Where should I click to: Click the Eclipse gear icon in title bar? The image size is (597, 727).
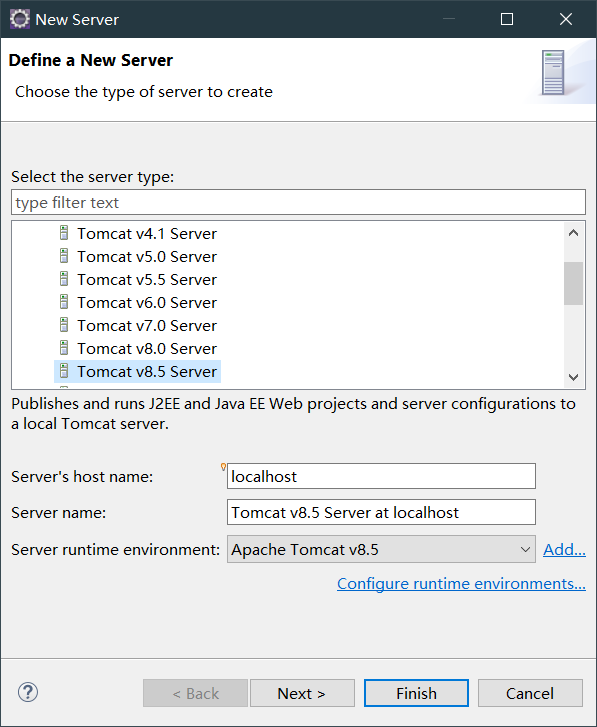19,19
